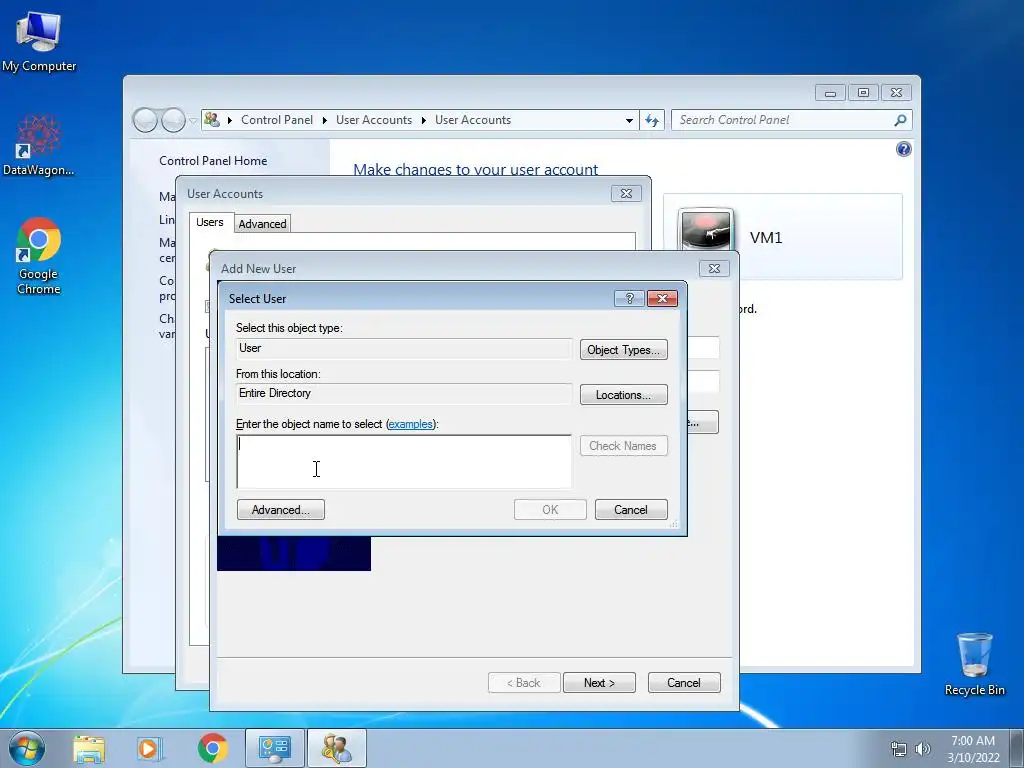The width and height of the screenshot is (1024, 768).
Task: Click the last User Accounts breadcrumb
Action: click(473, 120)
